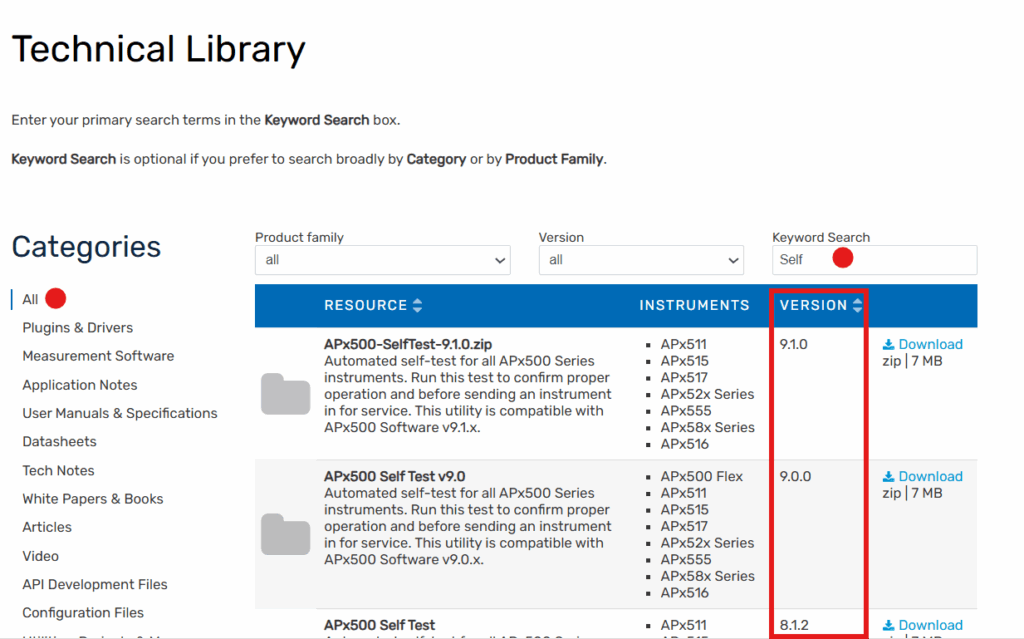1024x639 pixels.
Task: Select Plugins & Drivers category
Action: coord(77,327)
